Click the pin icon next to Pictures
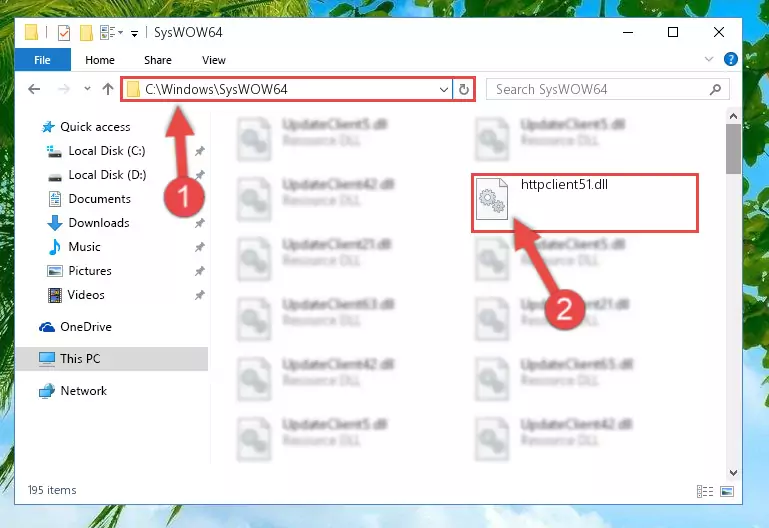This screenshot has height=528, width=769. coord(200,272)
